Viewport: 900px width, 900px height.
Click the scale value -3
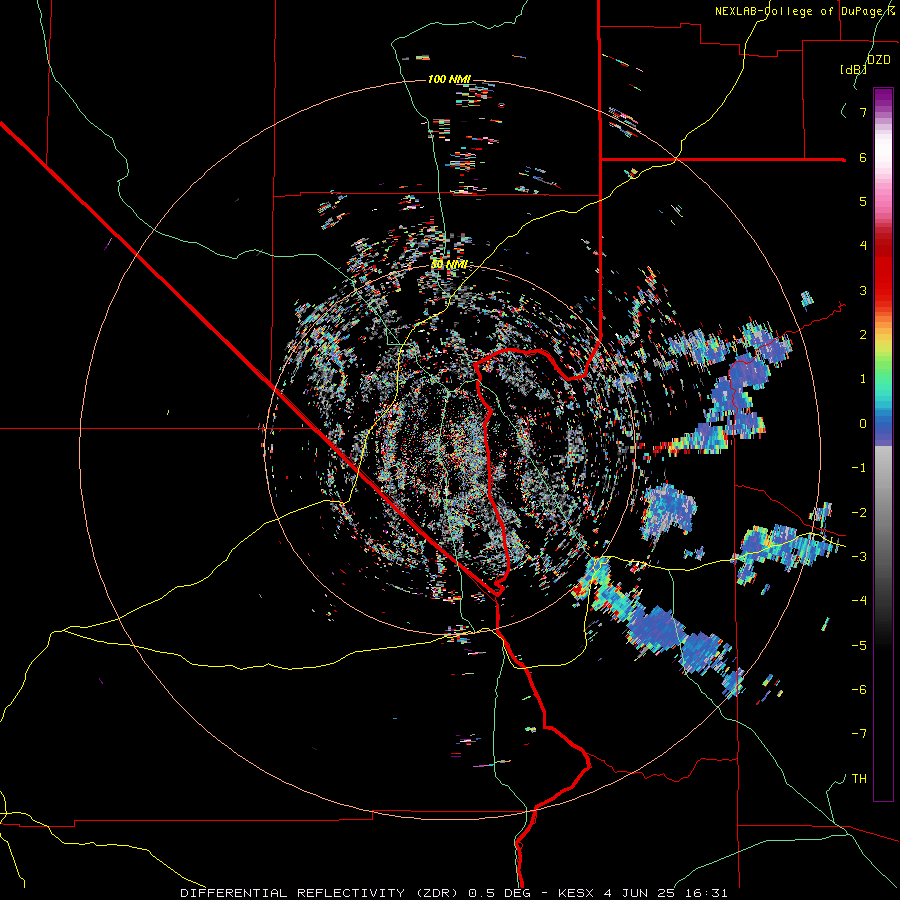click(859, 557)
